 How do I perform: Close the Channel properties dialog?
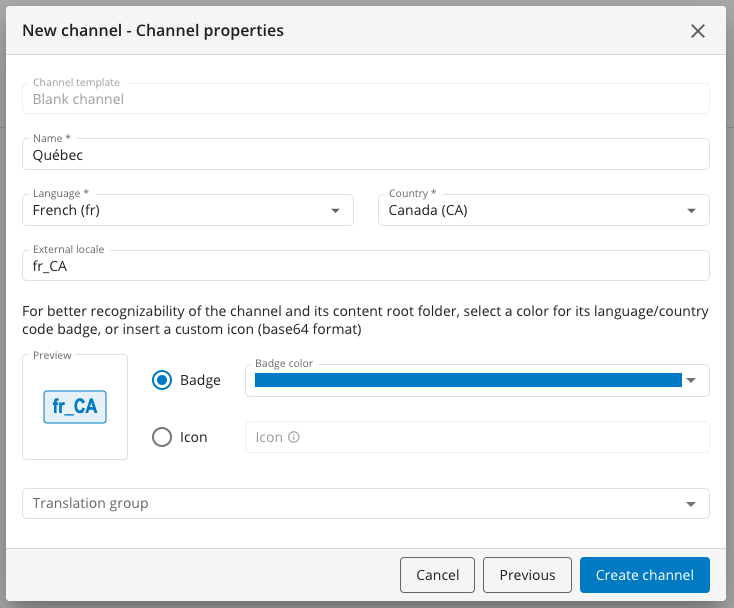pos(698,31)
